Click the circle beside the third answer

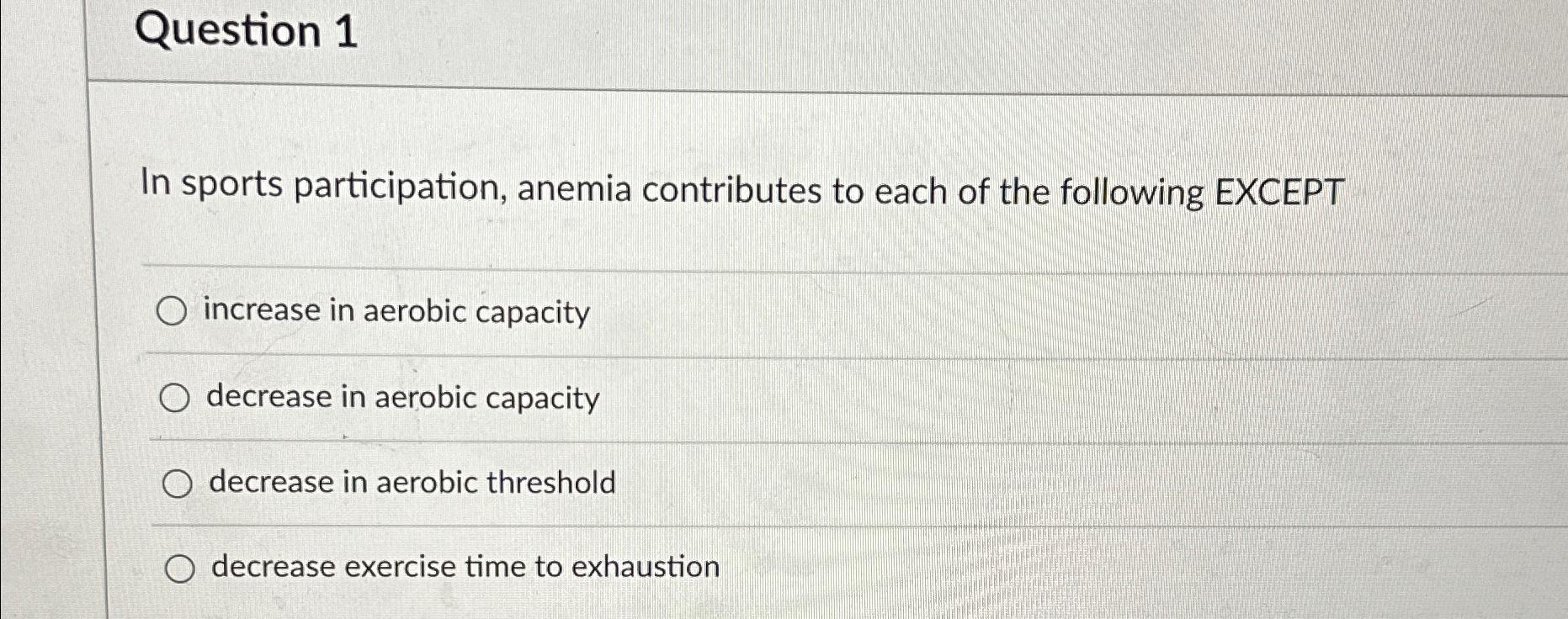pyautogui.click(x=177, y=483)
